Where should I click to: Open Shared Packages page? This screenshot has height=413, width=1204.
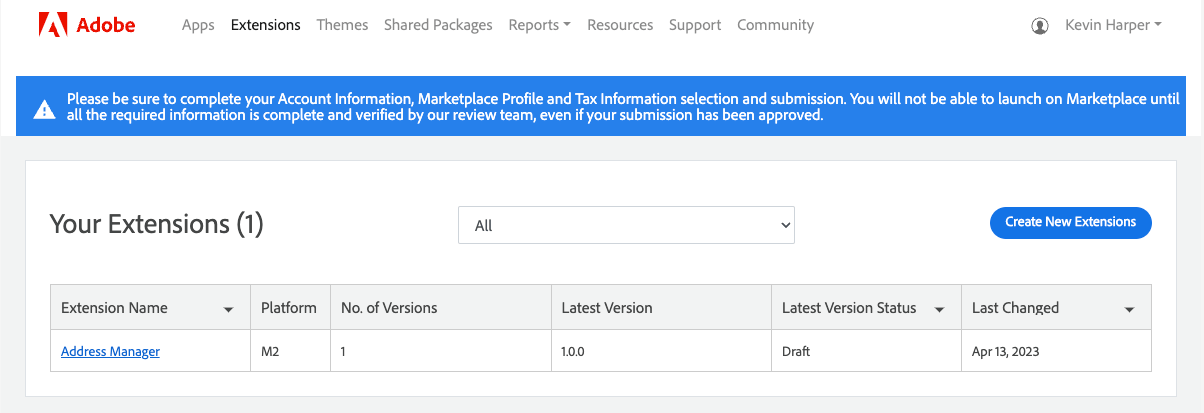(438, 25)
